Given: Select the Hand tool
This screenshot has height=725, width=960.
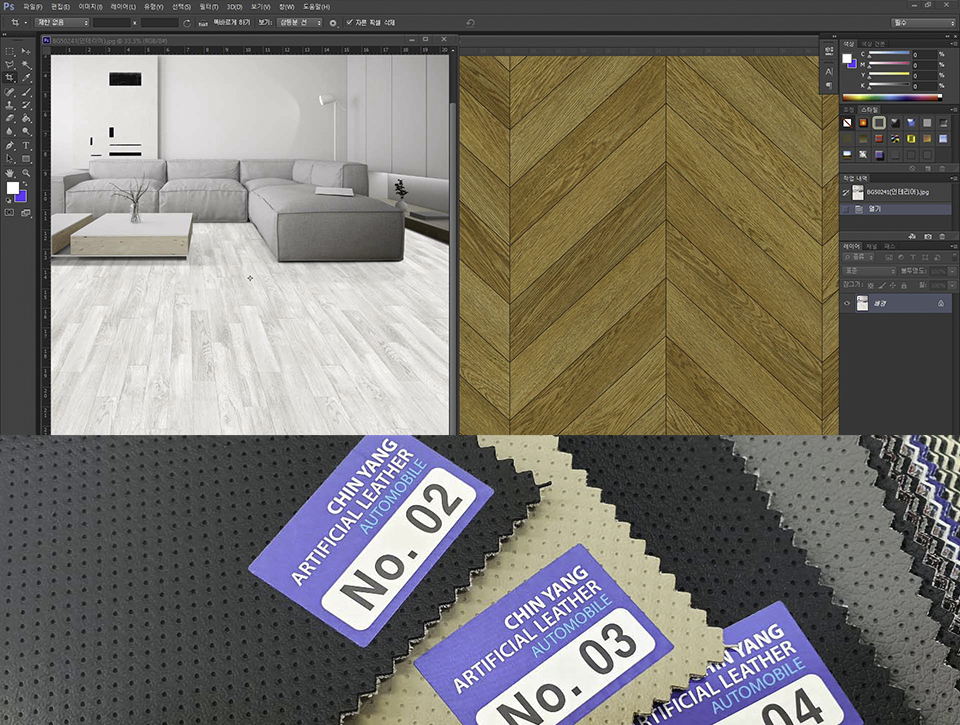Looking at the screenshot, I should [x=10, y=173].
